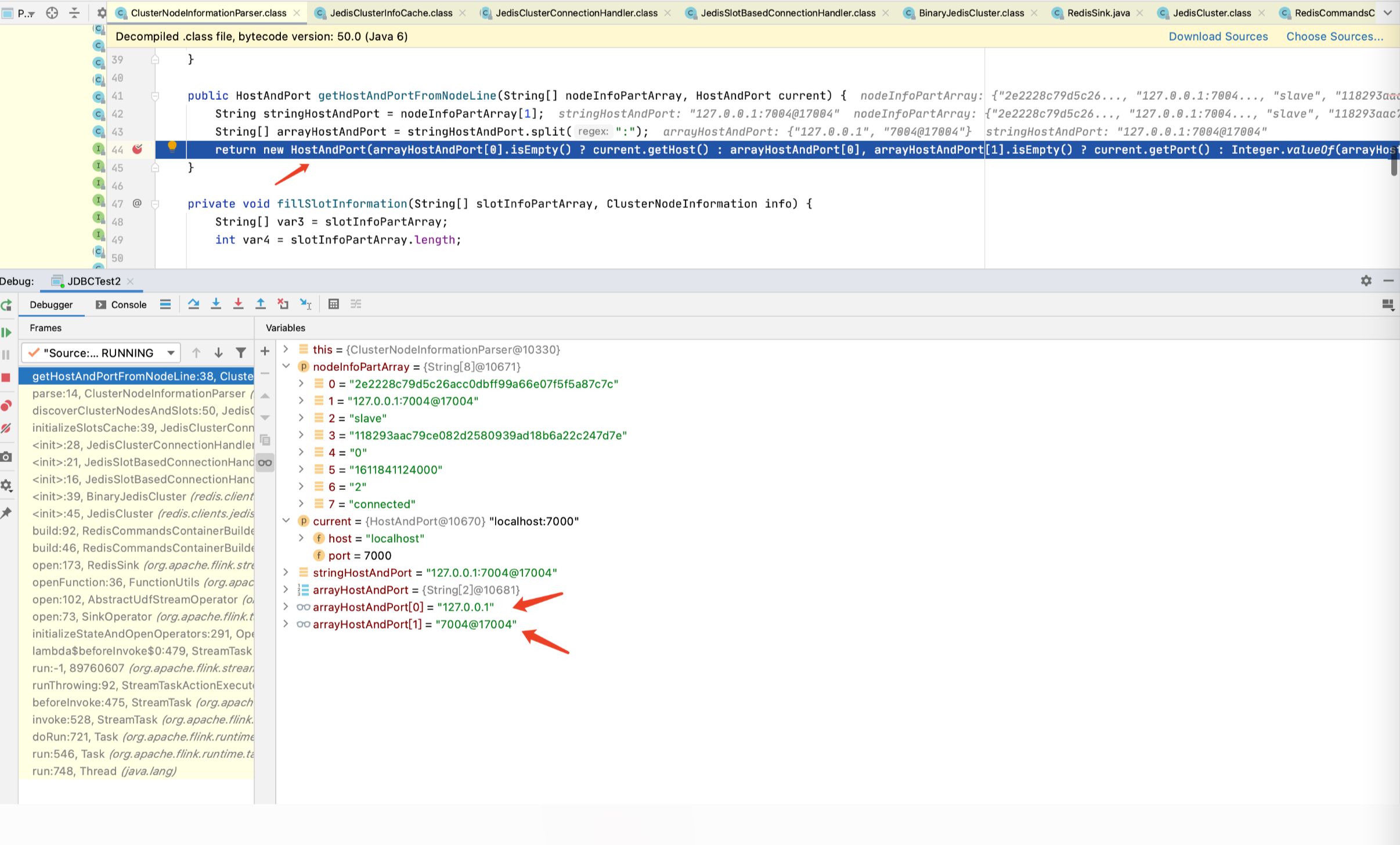Viewport: 1400px width, 845px height.
Task: Open Evaluate Expression calculator icon
Action: pos(333,304)
